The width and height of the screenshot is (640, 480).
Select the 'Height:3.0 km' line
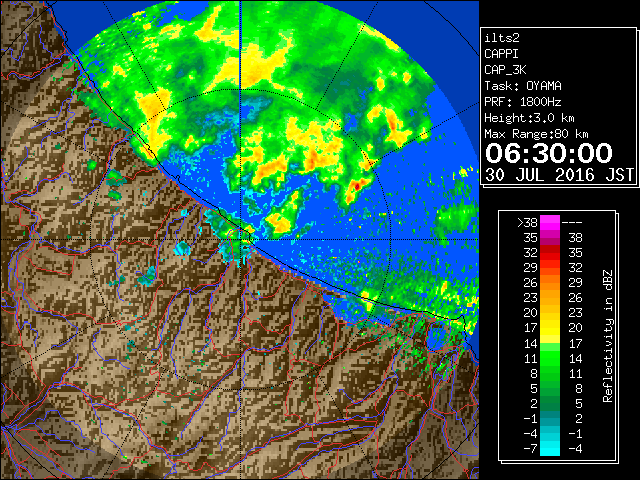[529, 118]
